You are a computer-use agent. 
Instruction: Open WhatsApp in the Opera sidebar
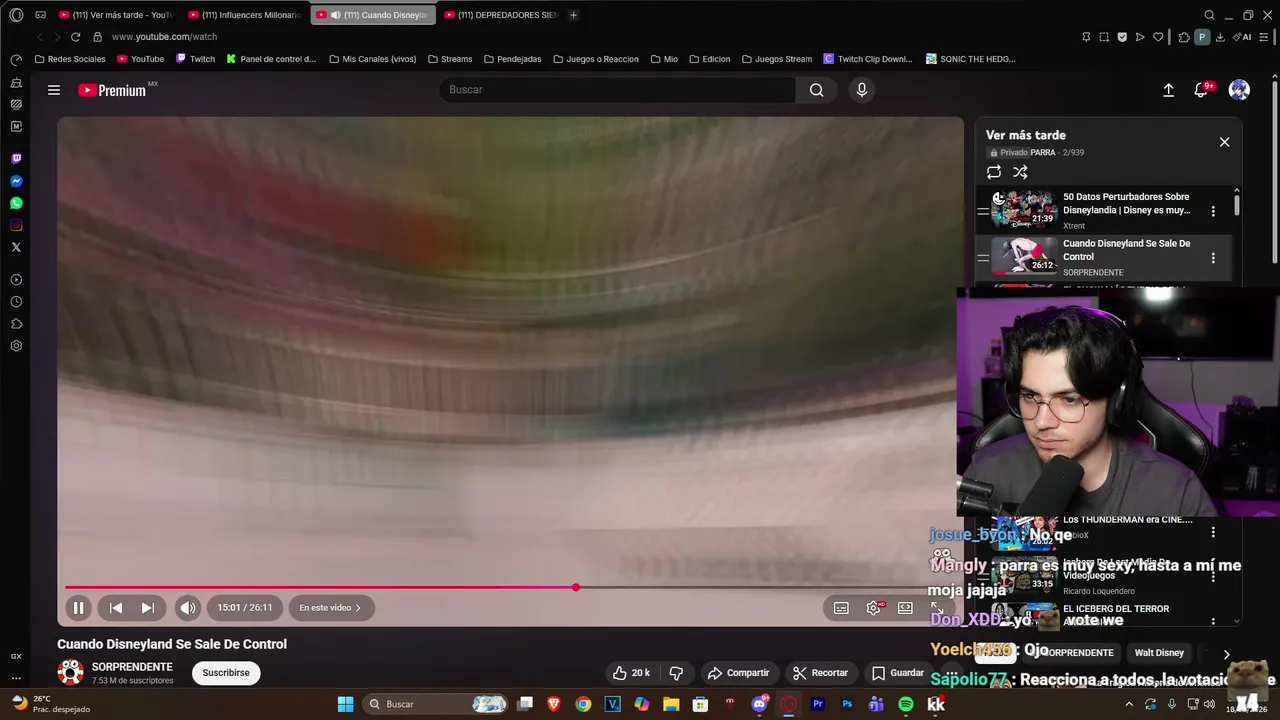(x=16, y=203)
